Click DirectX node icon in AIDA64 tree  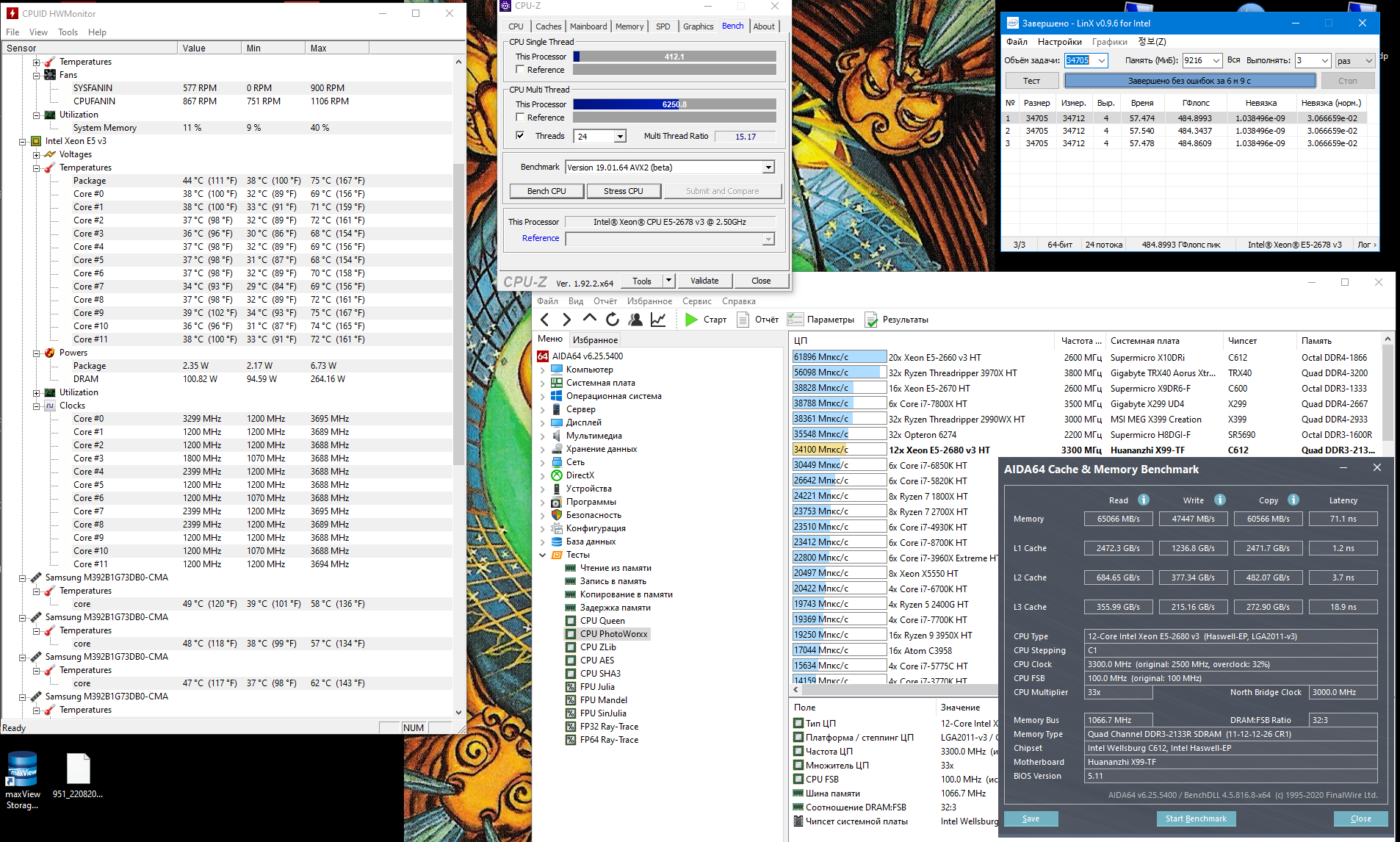coord(557,475)
